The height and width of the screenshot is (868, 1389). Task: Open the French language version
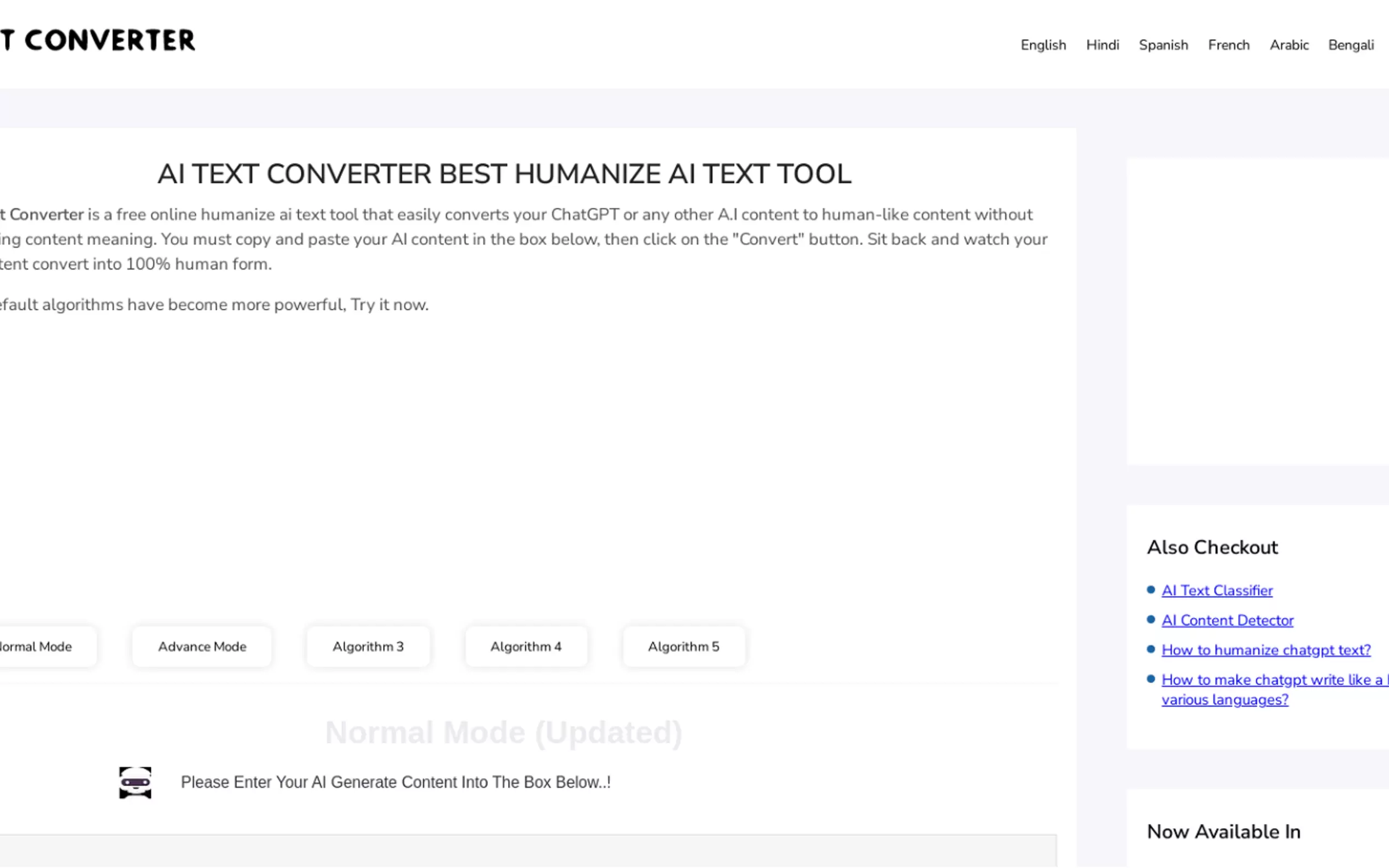point(1229,45)
